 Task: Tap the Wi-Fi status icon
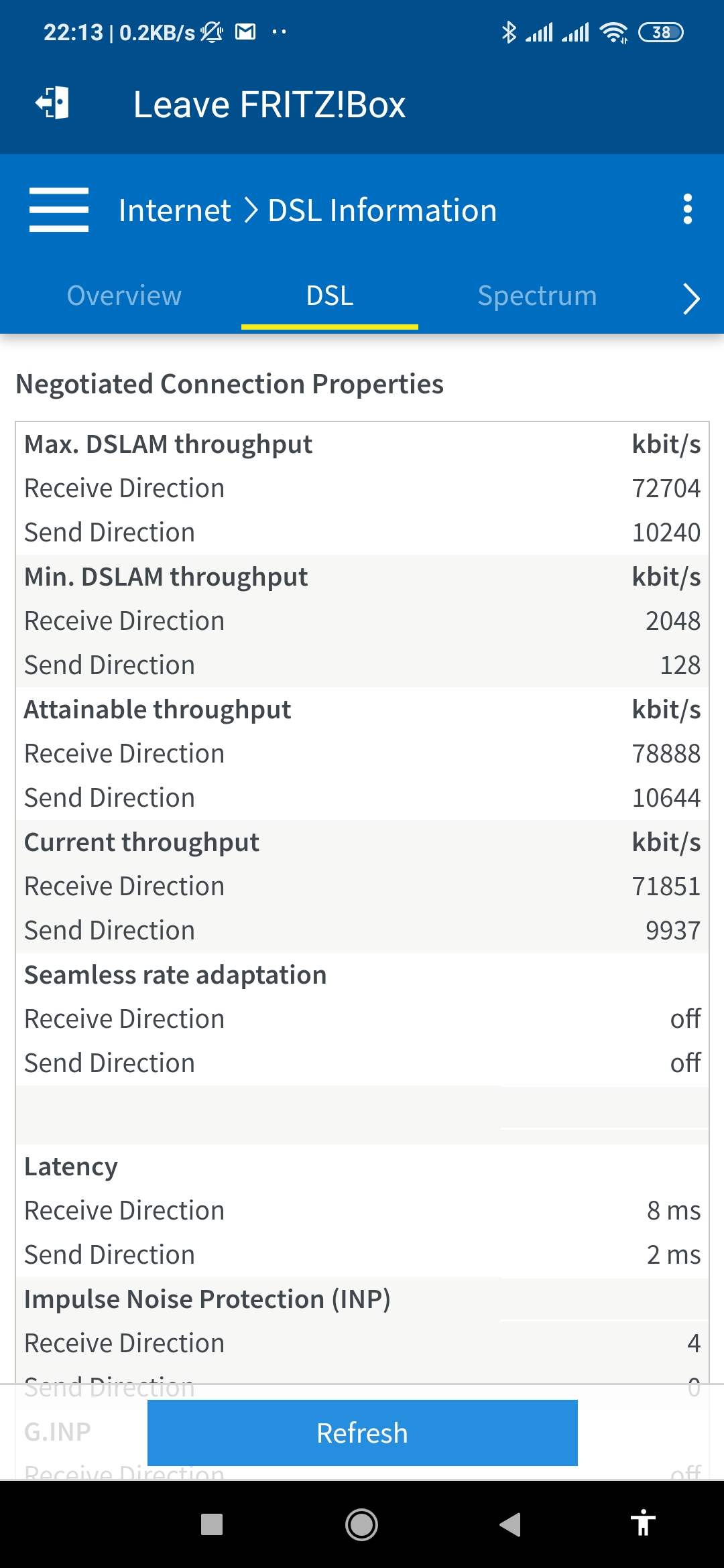coord(613,32)
